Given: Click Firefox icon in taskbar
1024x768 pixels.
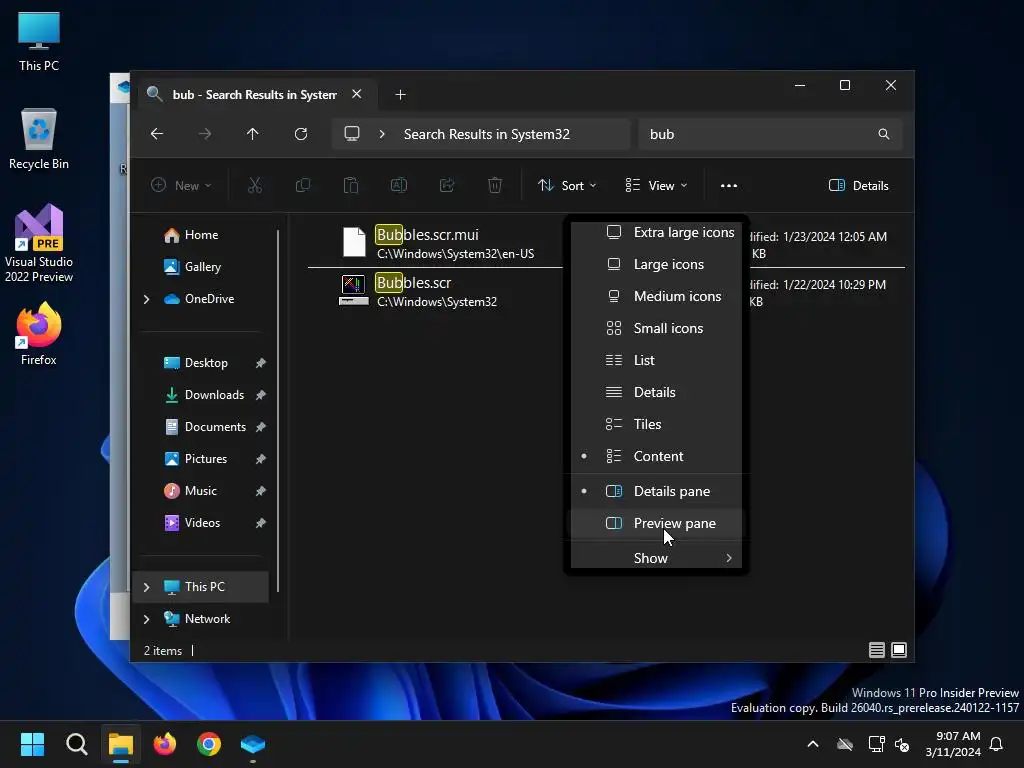Looking at the screenshot, I should pyautogui.click(x=165, y=744).
